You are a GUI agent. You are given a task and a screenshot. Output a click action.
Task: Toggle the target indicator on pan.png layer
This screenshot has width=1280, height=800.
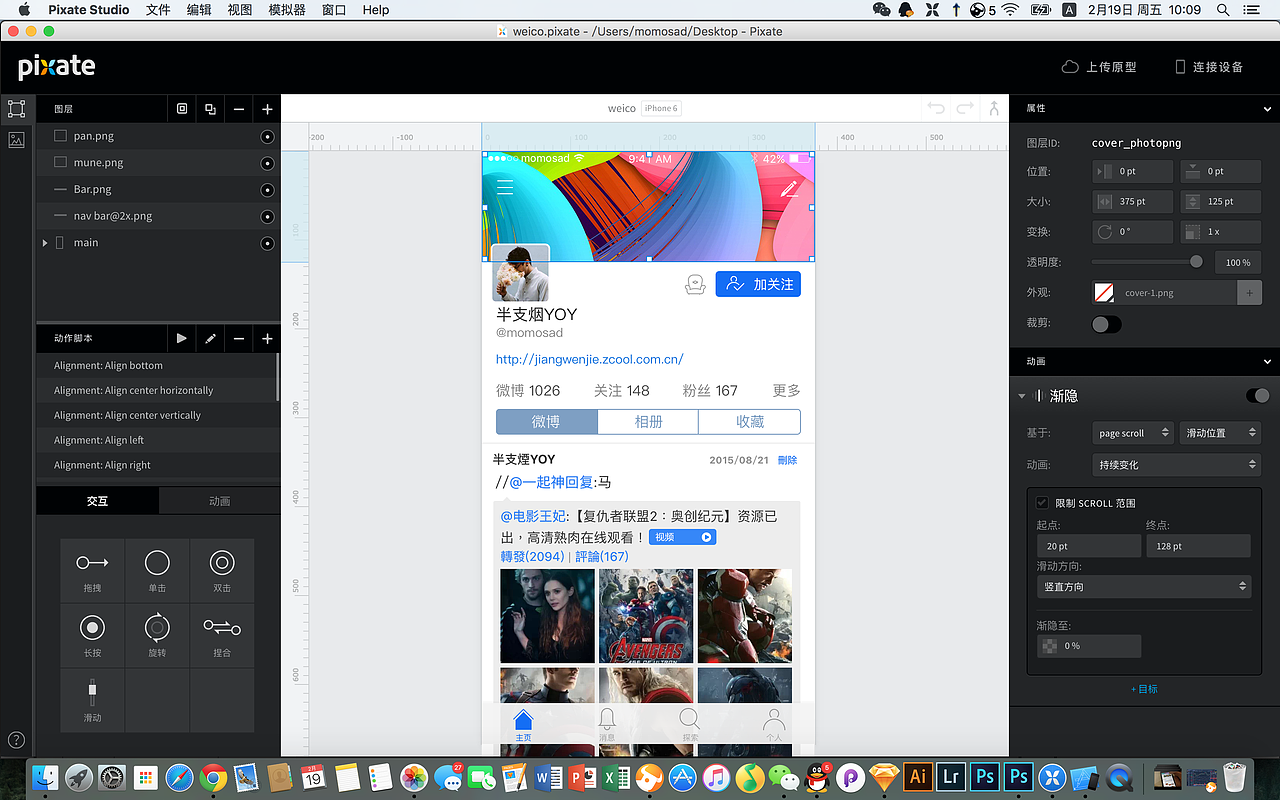266,135
